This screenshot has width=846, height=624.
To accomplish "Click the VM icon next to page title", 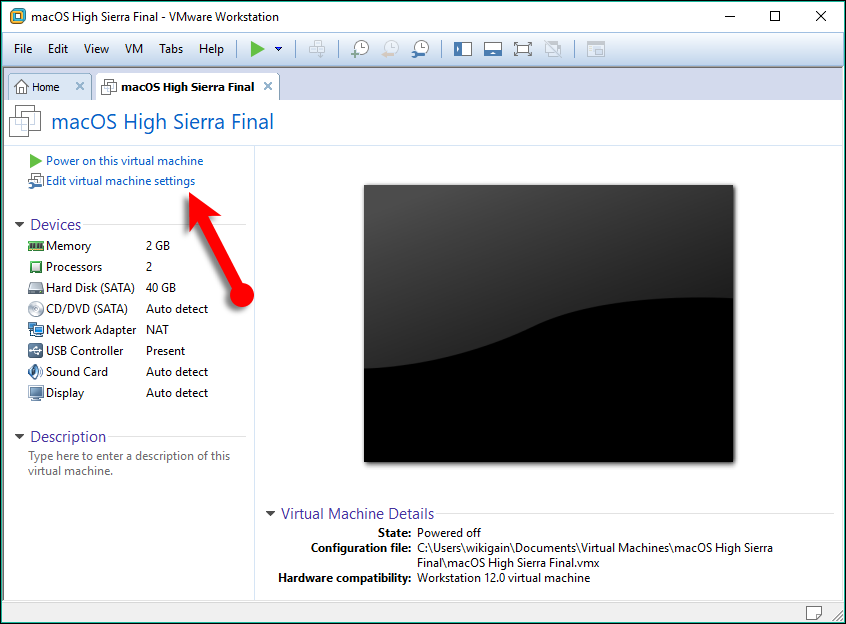I will (x=25, y=121).
